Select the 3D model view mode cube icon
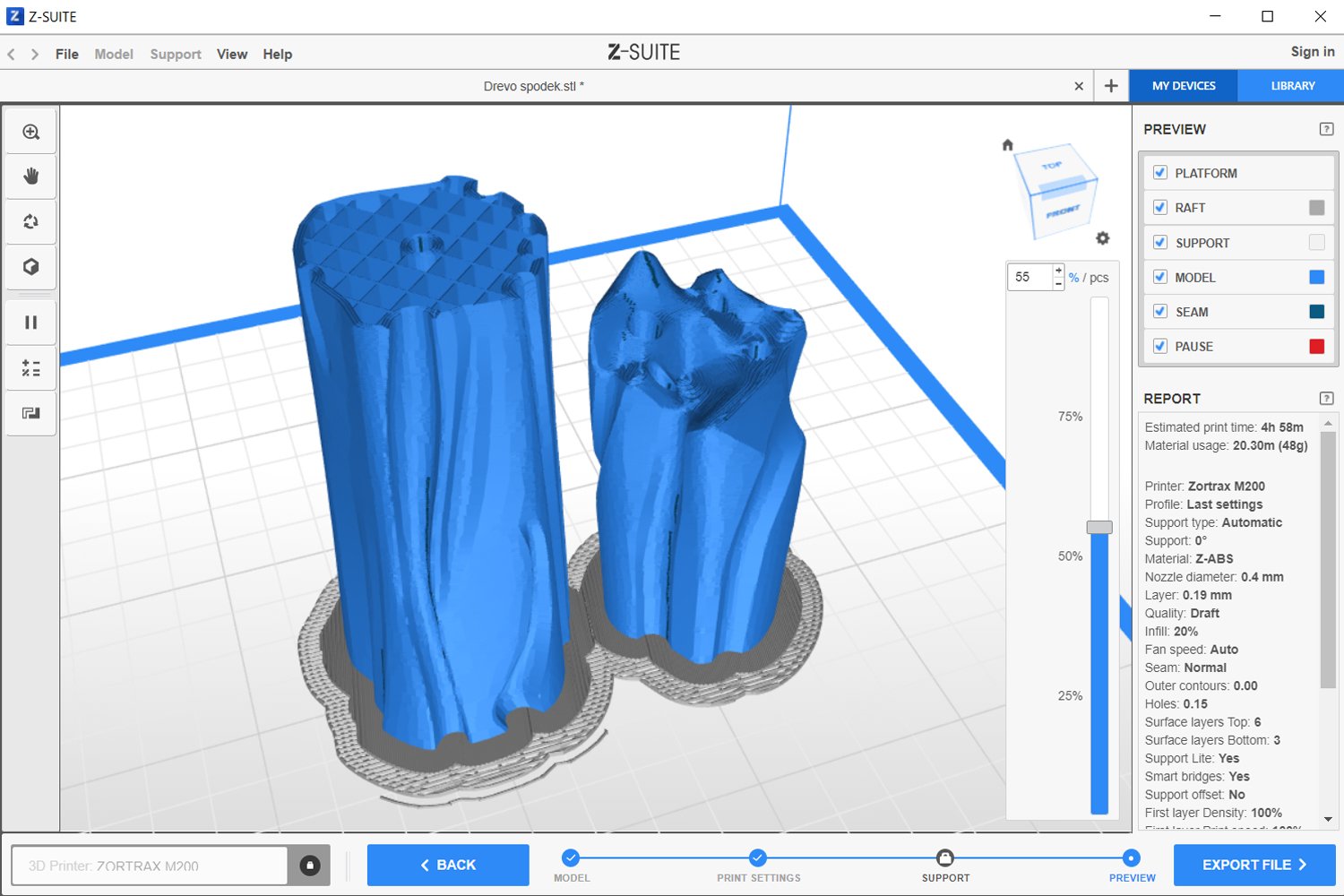The image size is (1344, 896). click(x=31, y=267)
